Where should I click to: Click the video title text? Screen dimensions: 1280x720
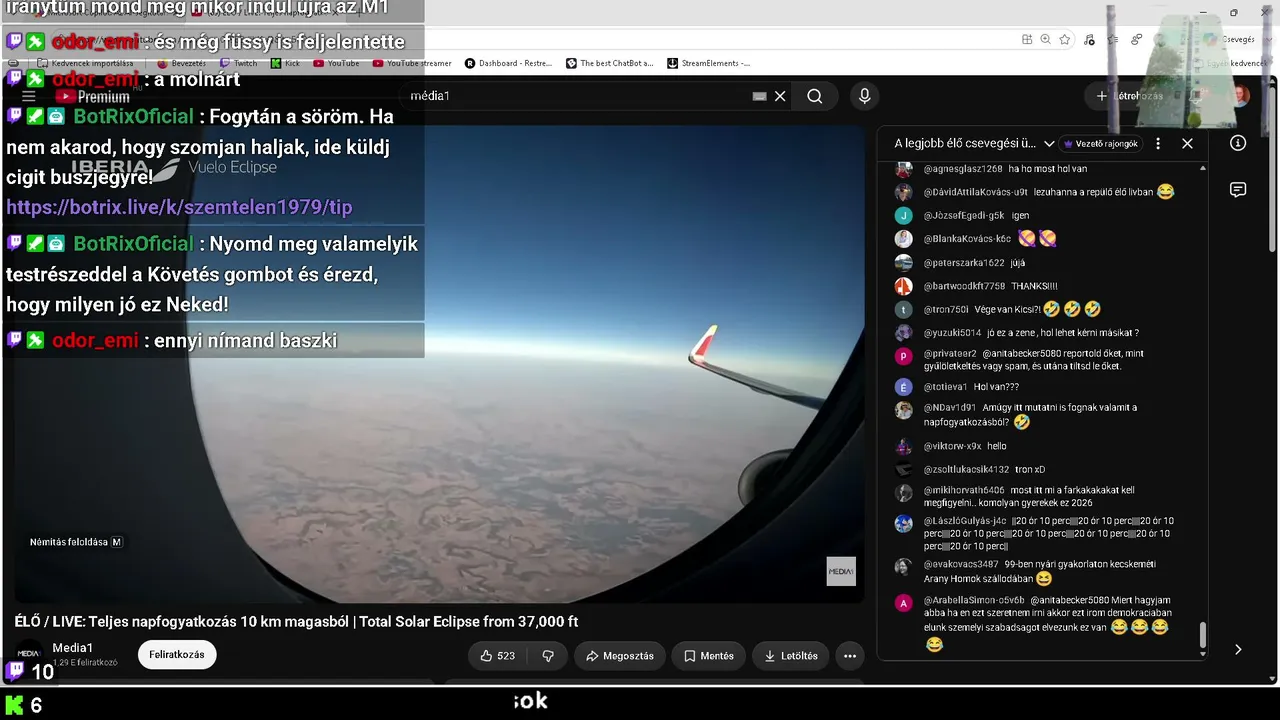[296, 621]
